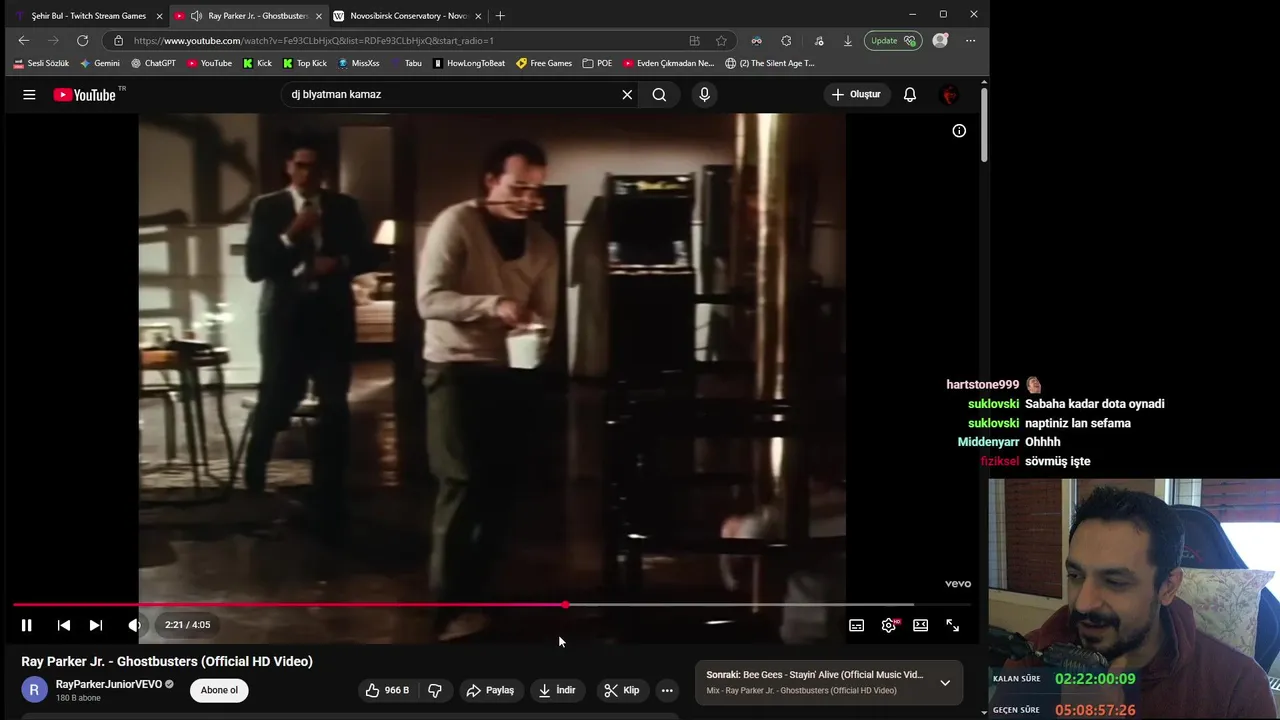Open Free Games bookmark
The height and width of the screenshot is (720, 1280).
click(544, 63)
